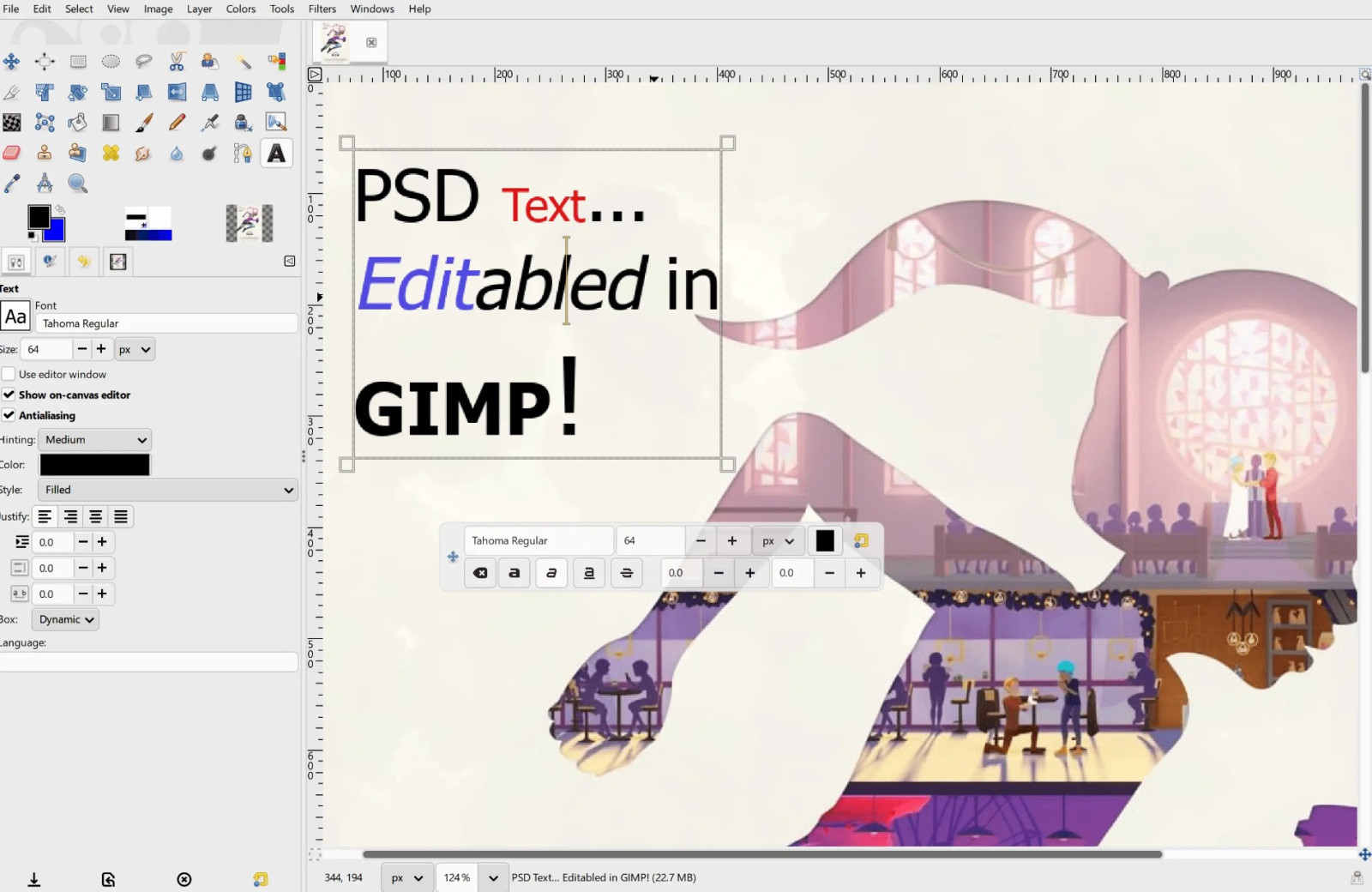1372x892 pixels.
Task: Decrease font size in on-canvas toolbar
Action: [x=701, y=541]
